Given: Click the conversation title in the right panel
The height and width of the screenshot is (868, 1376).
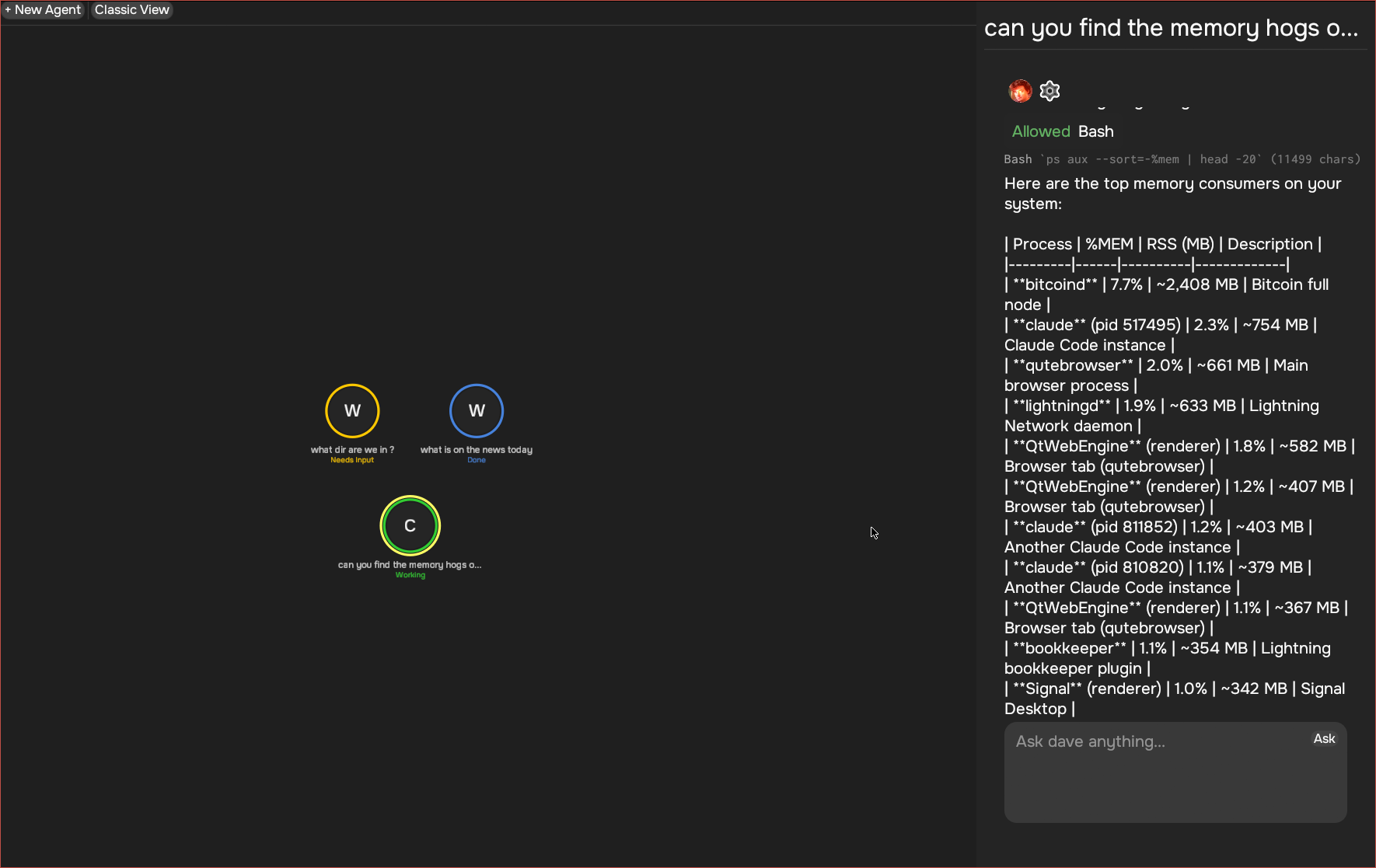Looking at the screenshot, I should click(x=1171, y=28).
